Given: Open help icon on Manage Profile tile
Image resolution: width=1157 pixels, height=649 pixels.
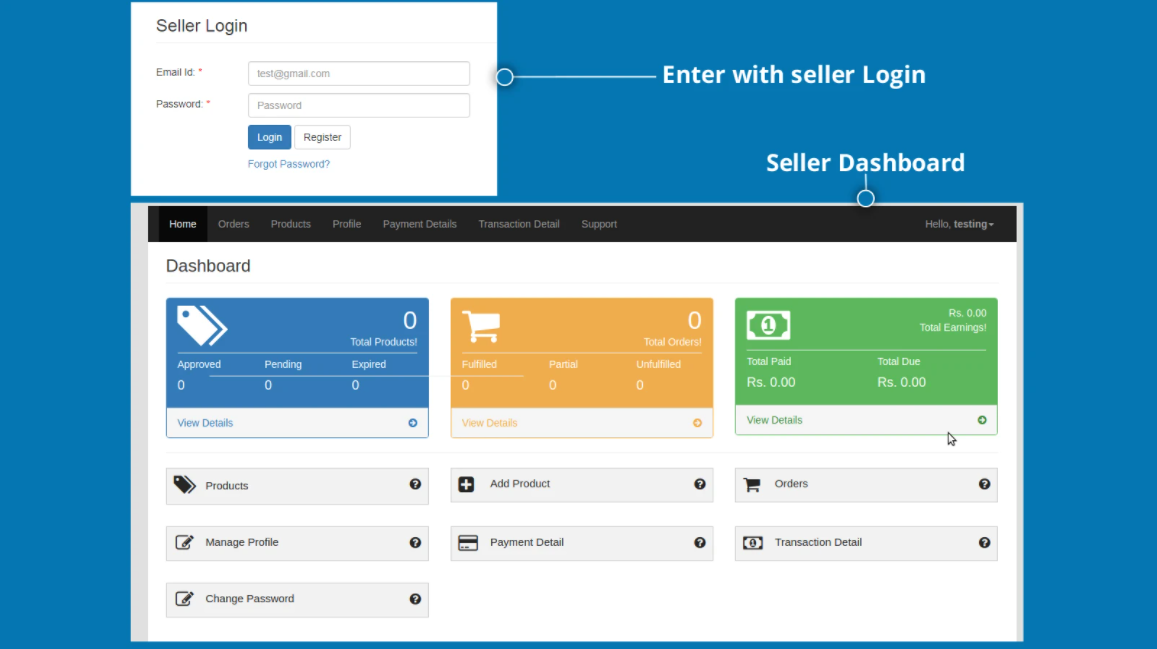Looking at the screenshot, I should click(x=415, y=542).
